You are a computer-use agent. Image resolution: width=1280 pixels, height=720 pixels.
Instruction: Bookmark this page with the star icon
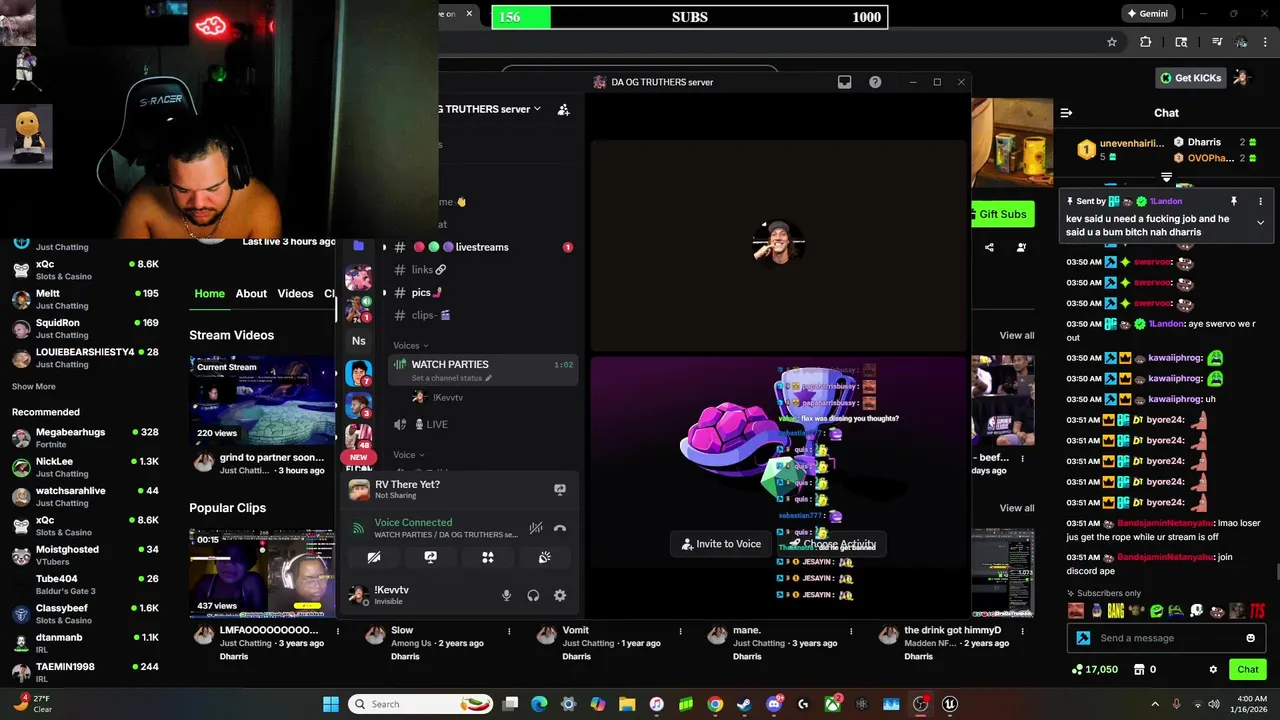(x=1112, y=42)
